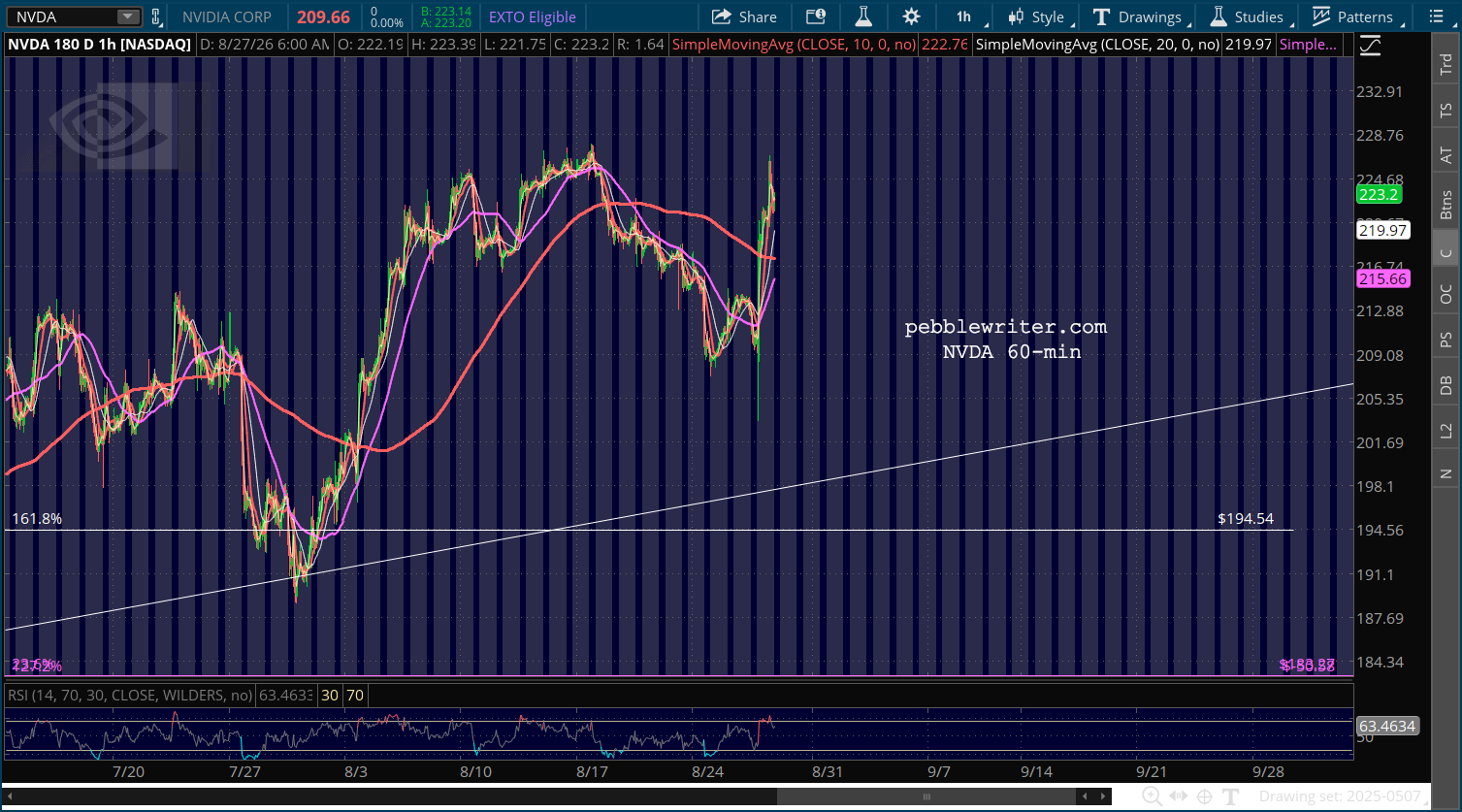This screenshot has height=812, width=1462.
Task: Open the Style dropdown menu
Action: 1040,16
